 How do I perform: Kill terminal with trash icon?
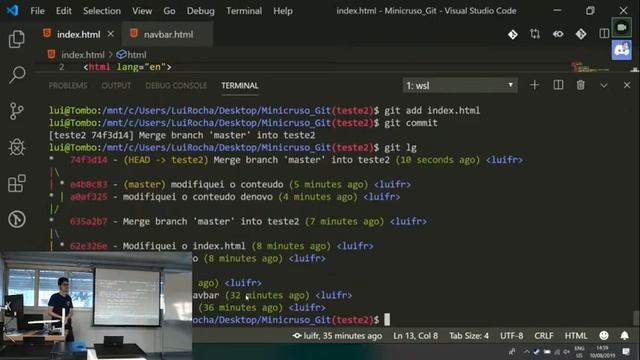(x=580, y=85)
